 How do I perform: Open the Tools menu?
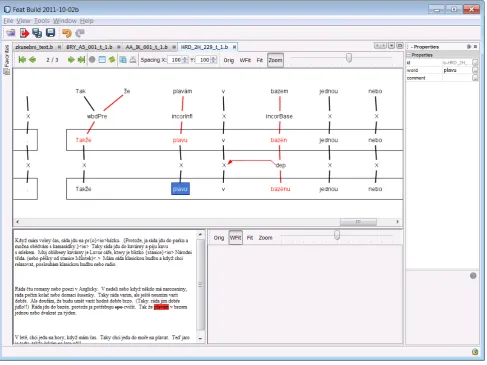click(42, 21)
